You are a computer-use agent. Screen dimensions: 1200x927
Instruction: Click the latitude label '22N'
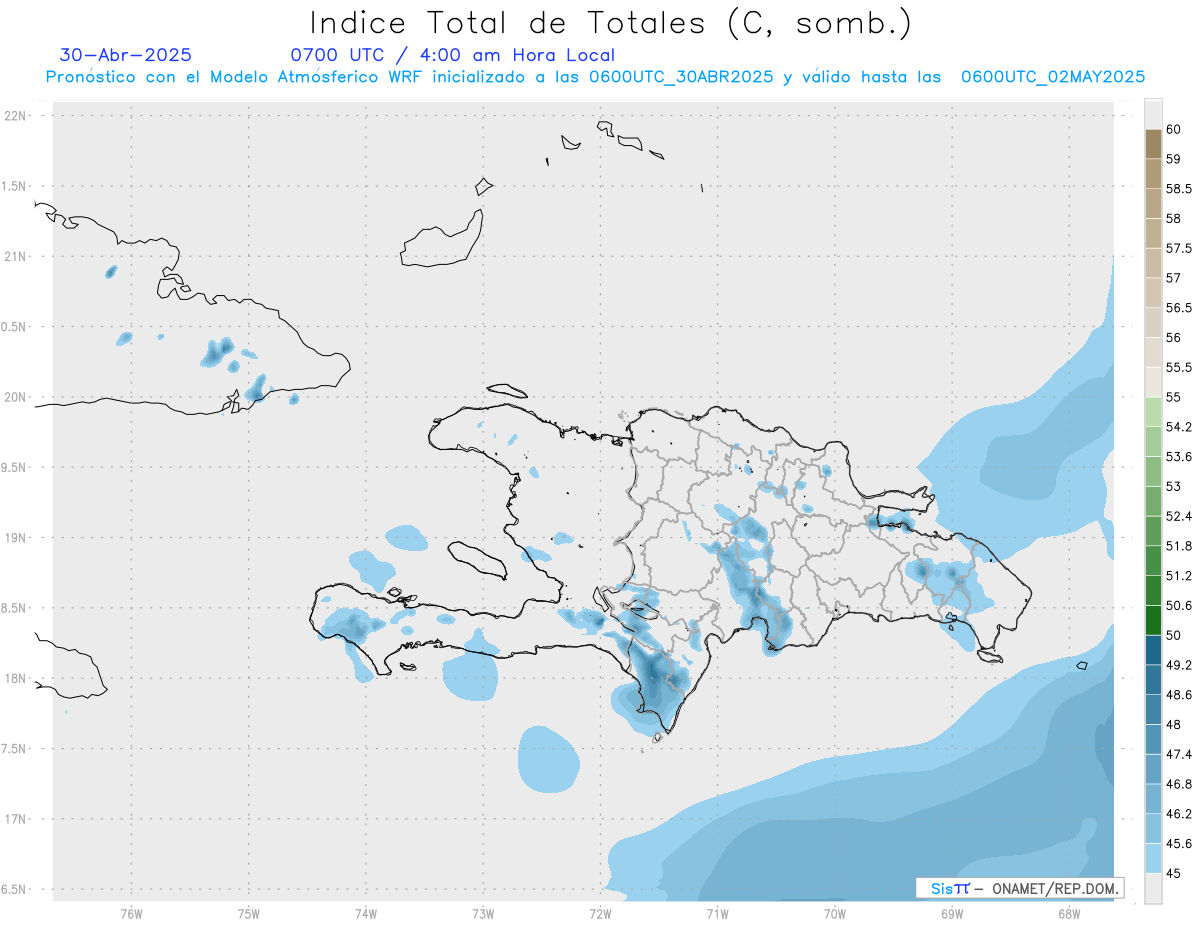click(x=16, y=116)
